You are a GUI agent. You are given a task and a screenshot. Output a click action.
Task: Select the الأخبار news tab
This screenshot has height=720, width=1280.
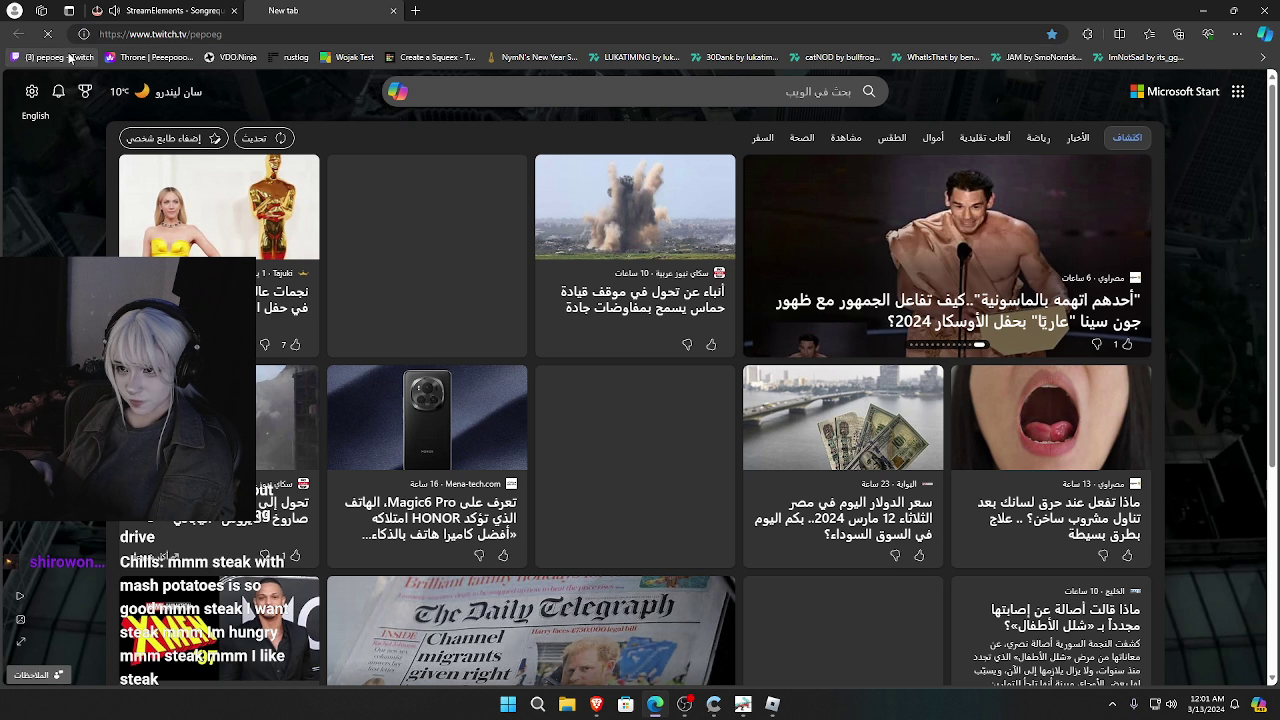tap(1078, 138)
